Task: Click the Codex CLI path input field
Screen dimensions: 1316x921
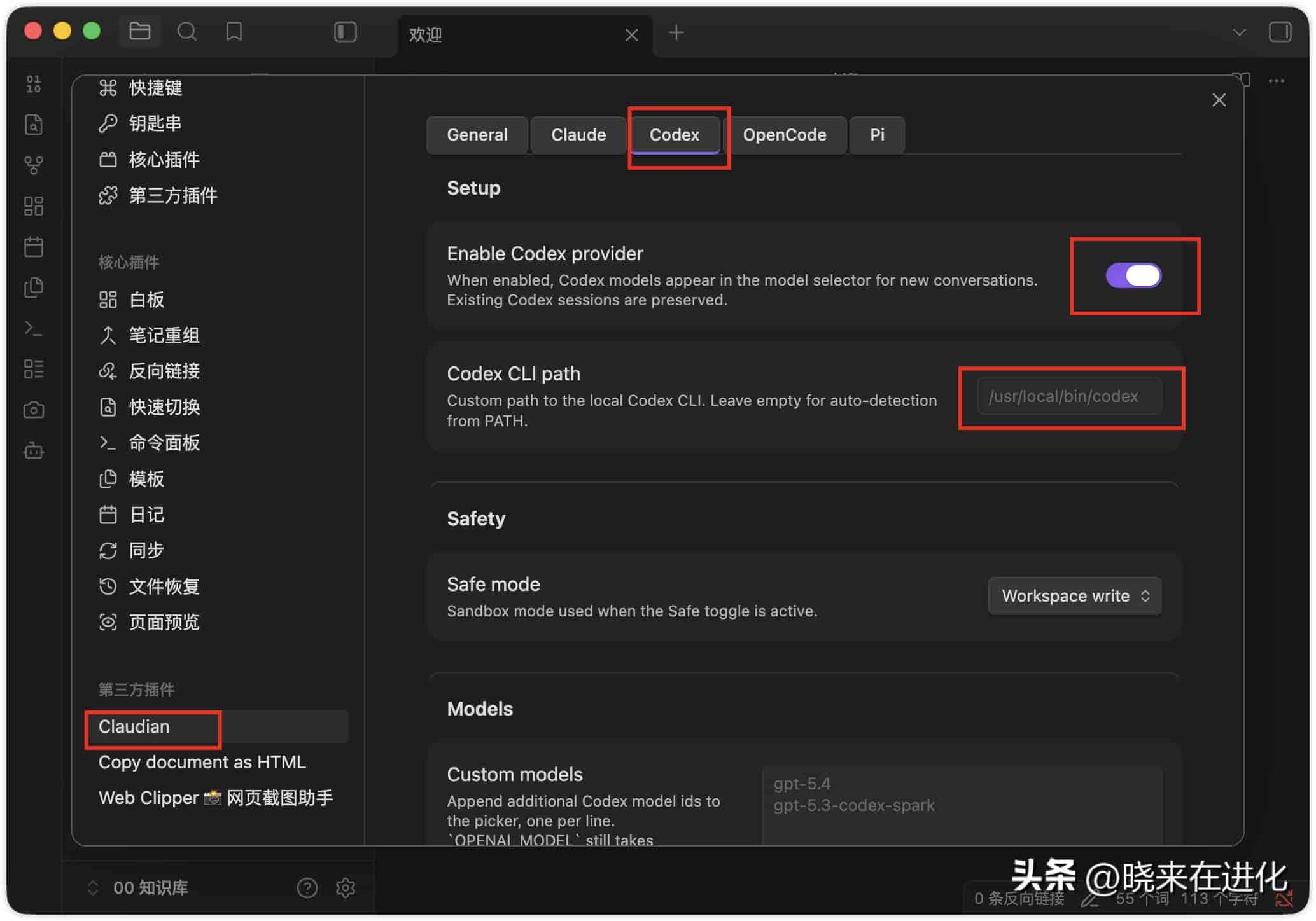Action: click(1069, 396)
